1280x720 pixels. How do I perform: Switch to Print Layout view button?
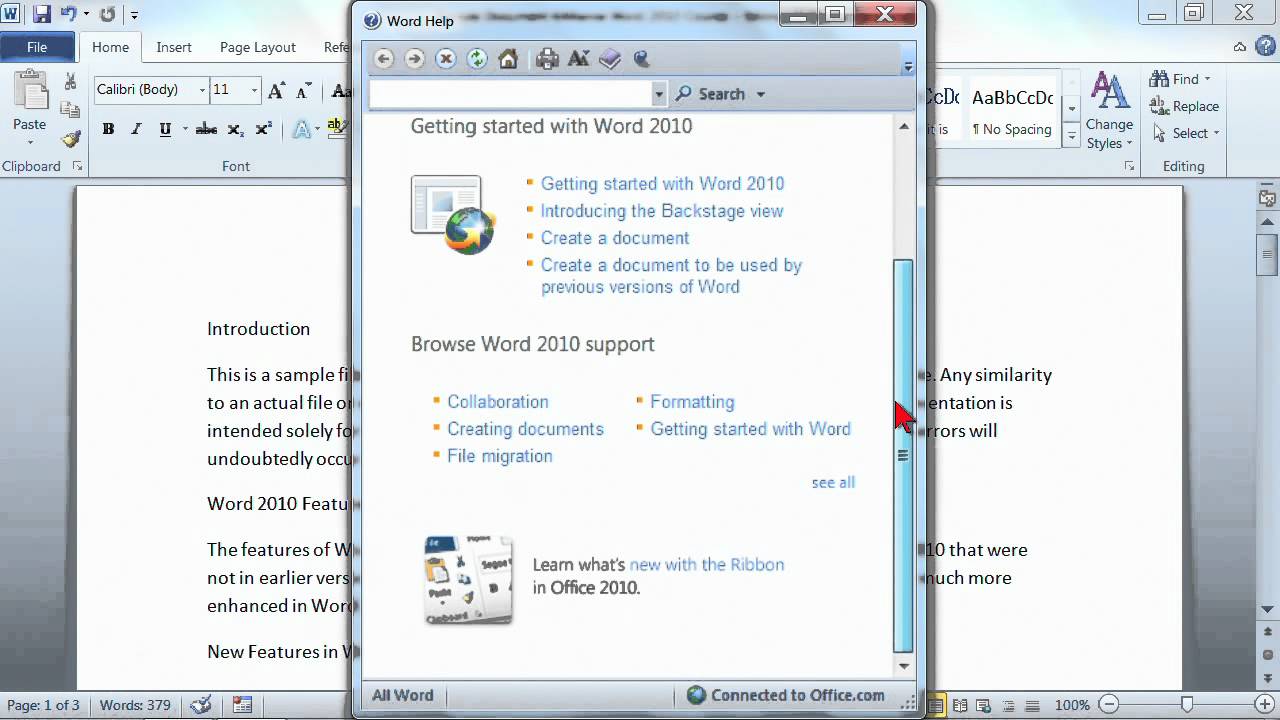[936, 705]
